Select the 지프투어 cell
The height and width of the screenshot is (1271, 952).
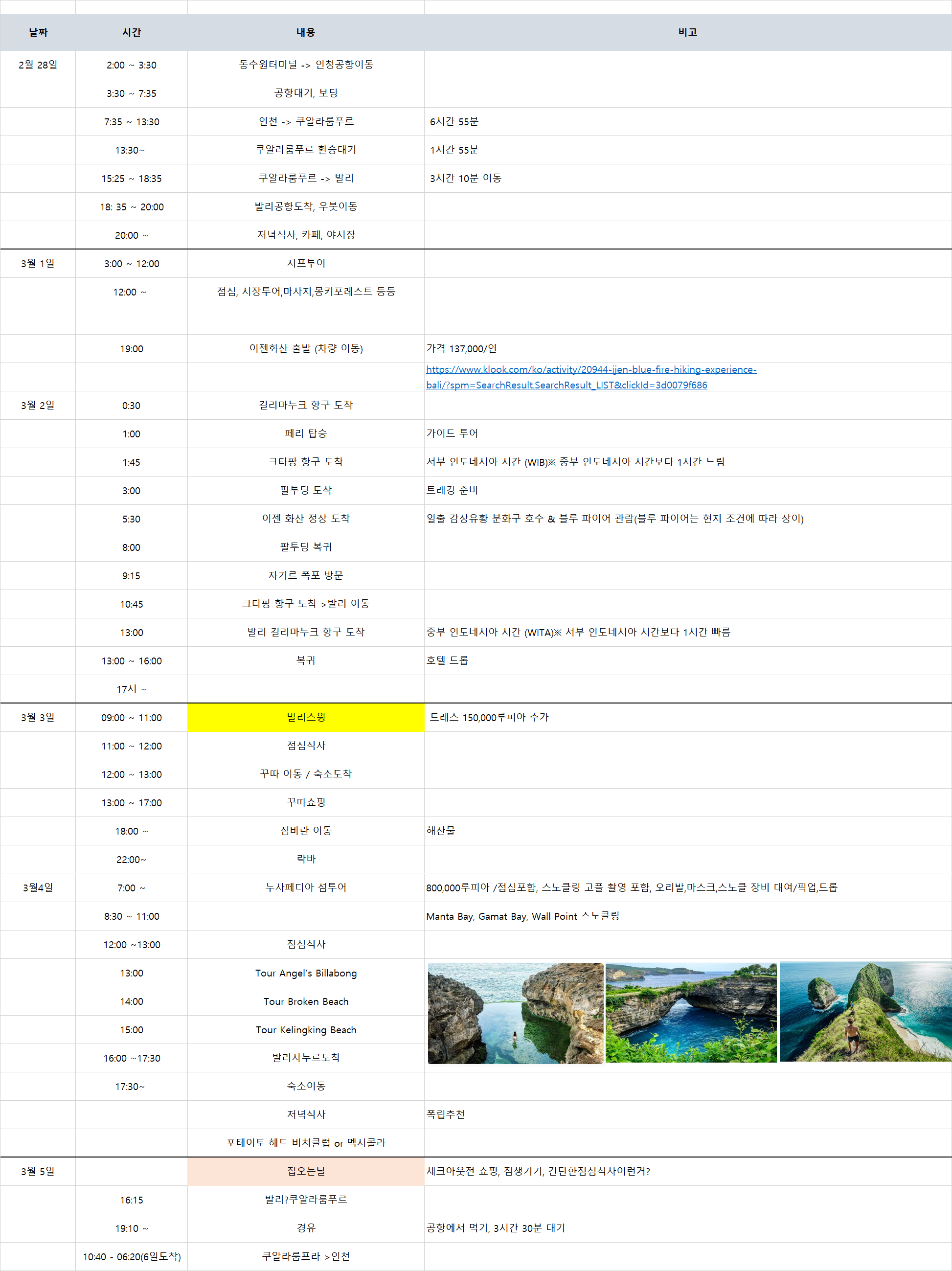306,263
